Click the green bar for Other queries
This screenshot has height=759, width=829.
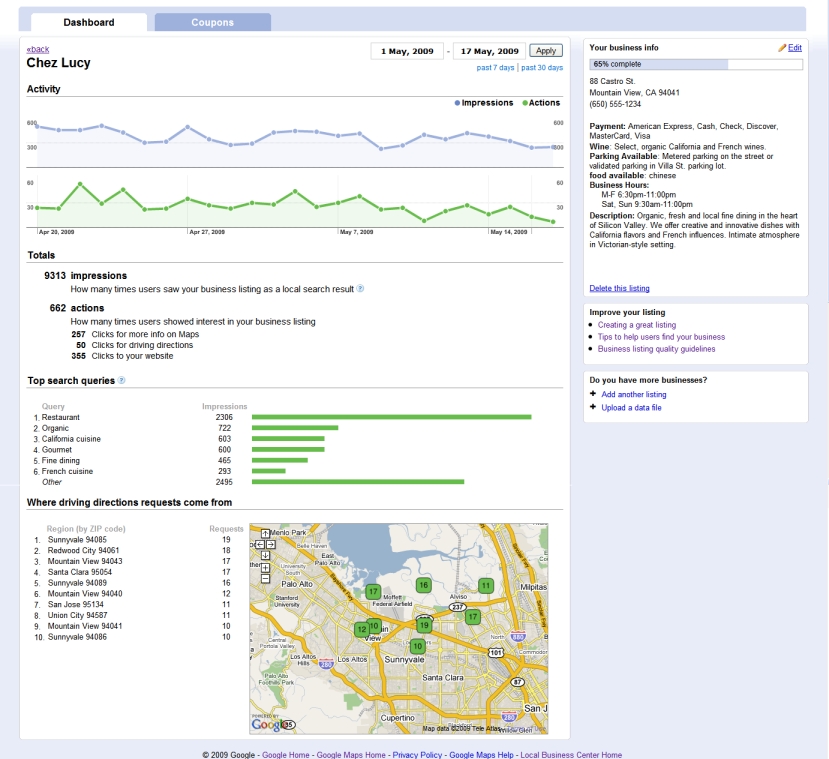pos(358,482)
